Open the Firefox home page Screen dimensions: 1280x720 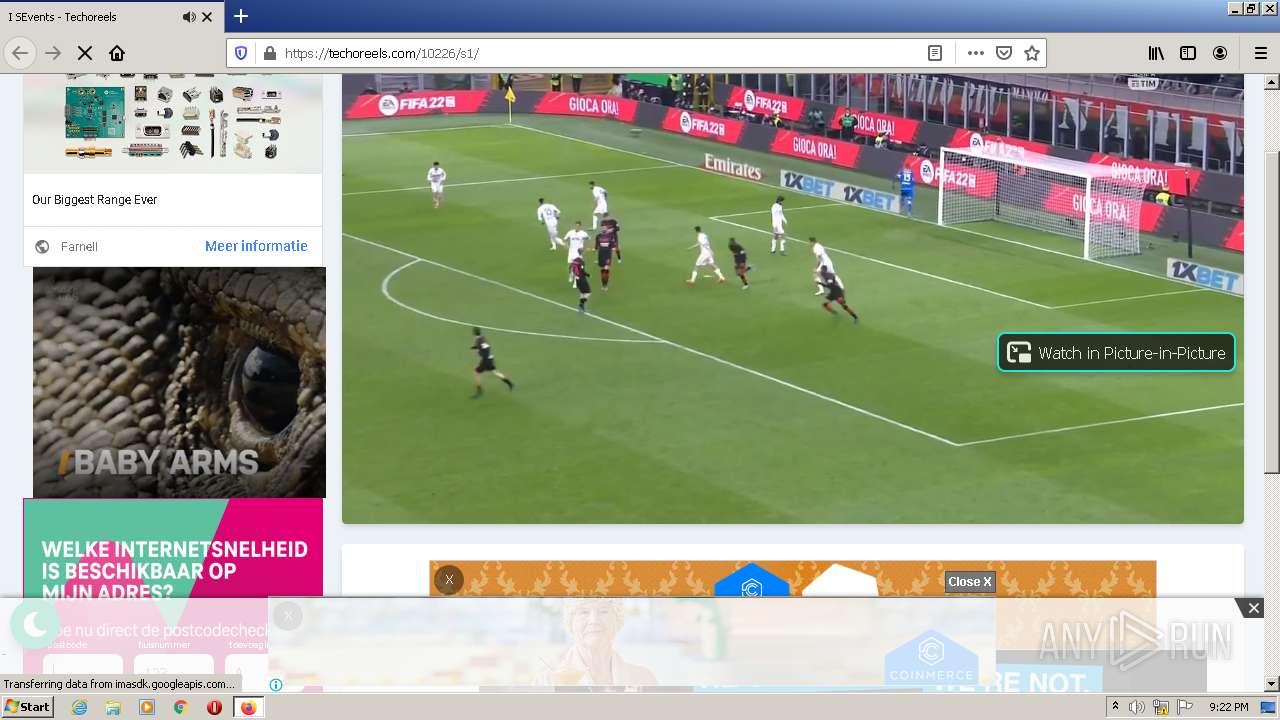[x=117, y=53]
